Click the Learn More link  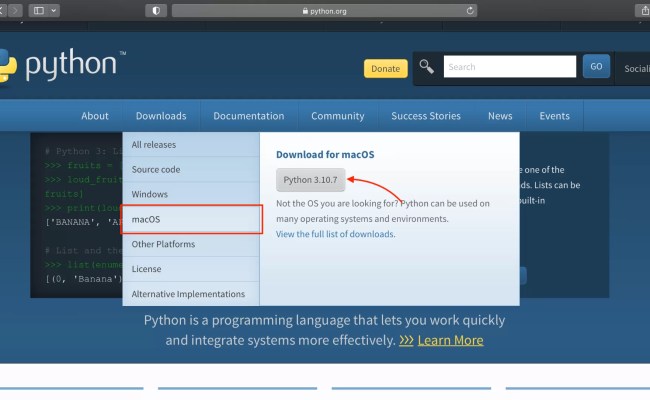coord(450,340)
